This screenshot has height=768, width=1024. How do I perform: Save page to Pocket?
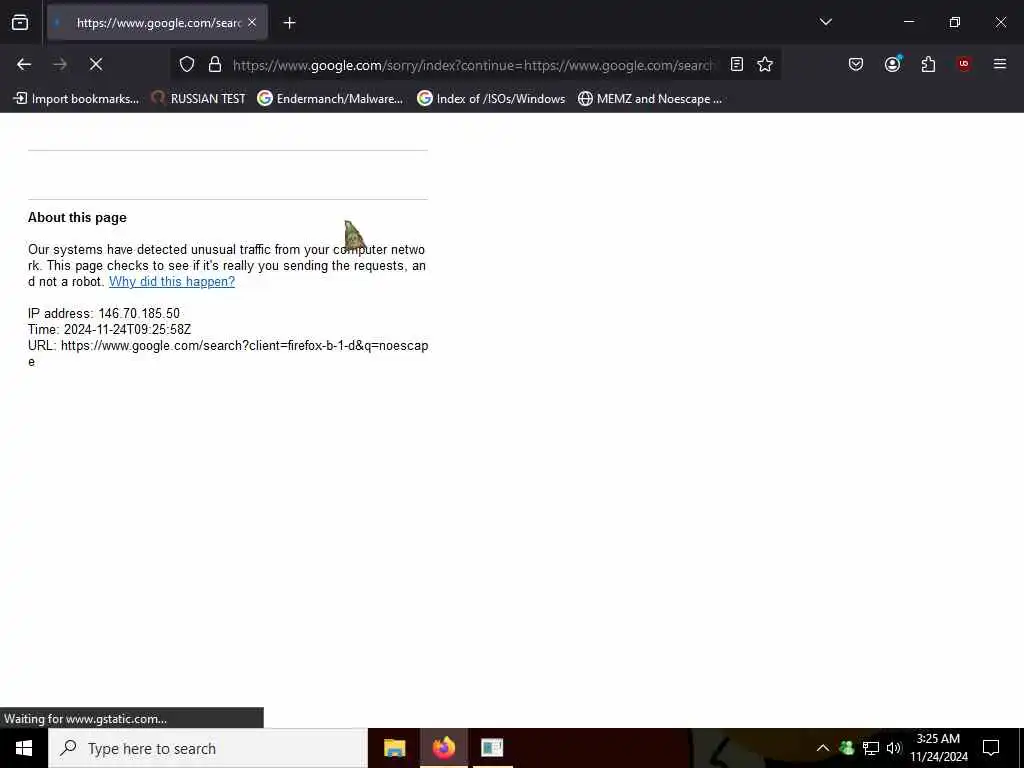point(856,64)
